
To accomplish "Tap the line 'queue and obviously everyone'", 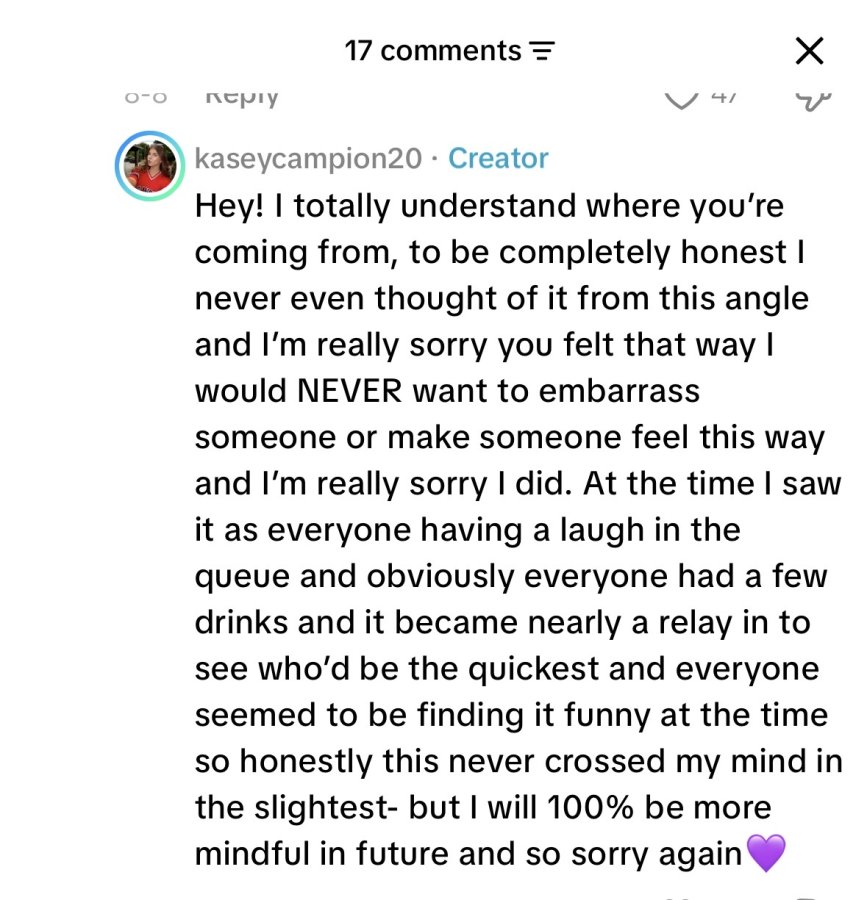I will (x=511, y=576).
